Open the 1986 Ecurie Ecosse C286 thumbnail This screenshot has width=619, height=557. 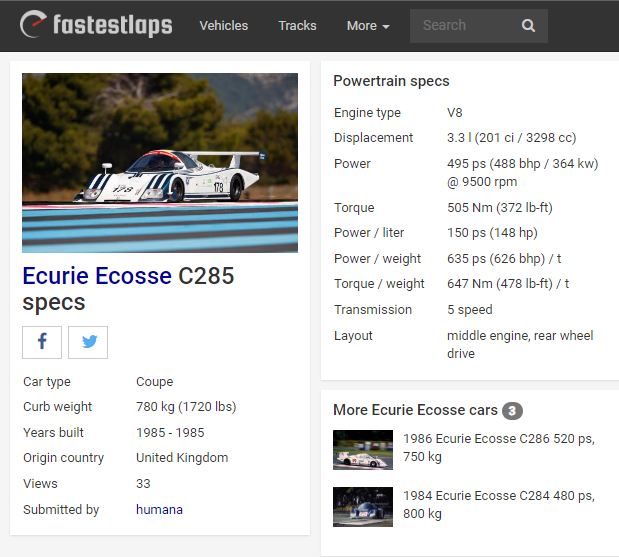point(363,450)
